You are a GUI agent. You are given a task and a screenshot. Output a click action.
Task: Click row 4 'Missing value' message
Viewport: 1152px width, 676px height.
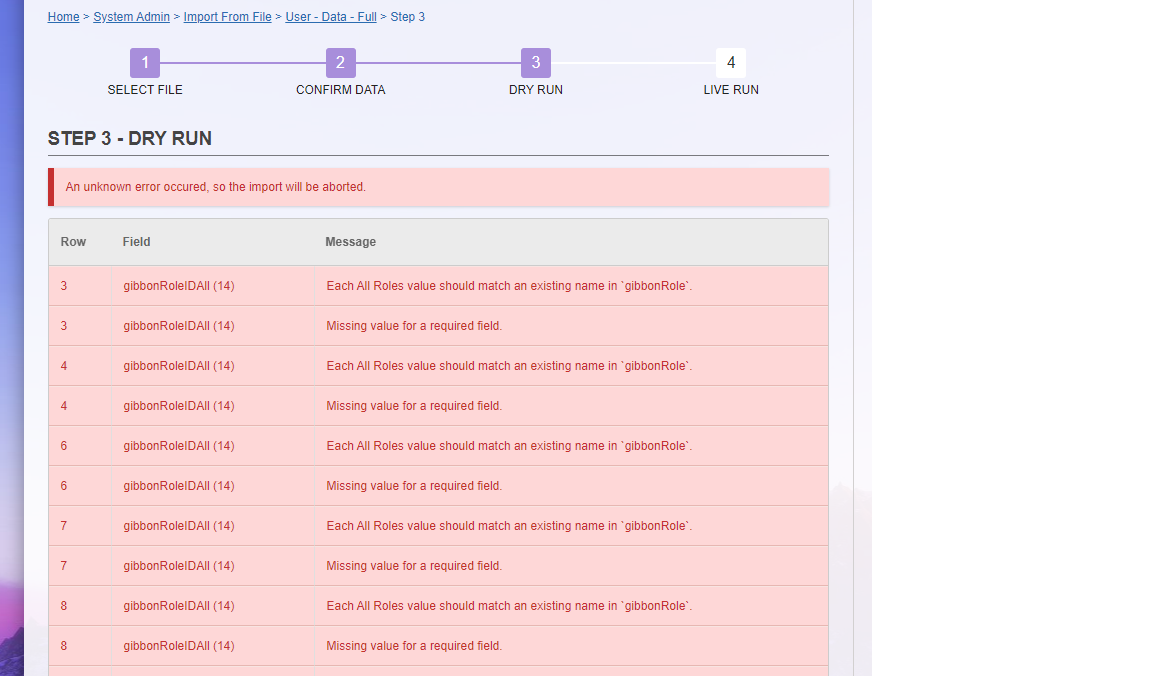tap(414, 406)
